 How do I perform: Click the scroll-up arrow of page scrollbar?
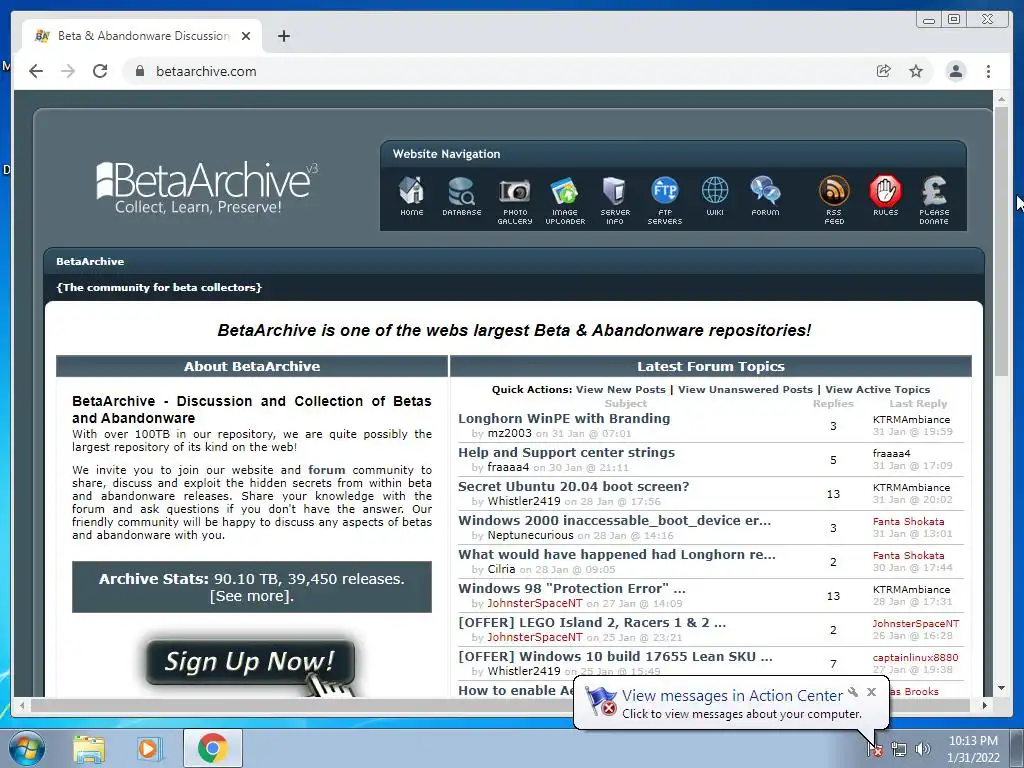[1001, 99]
